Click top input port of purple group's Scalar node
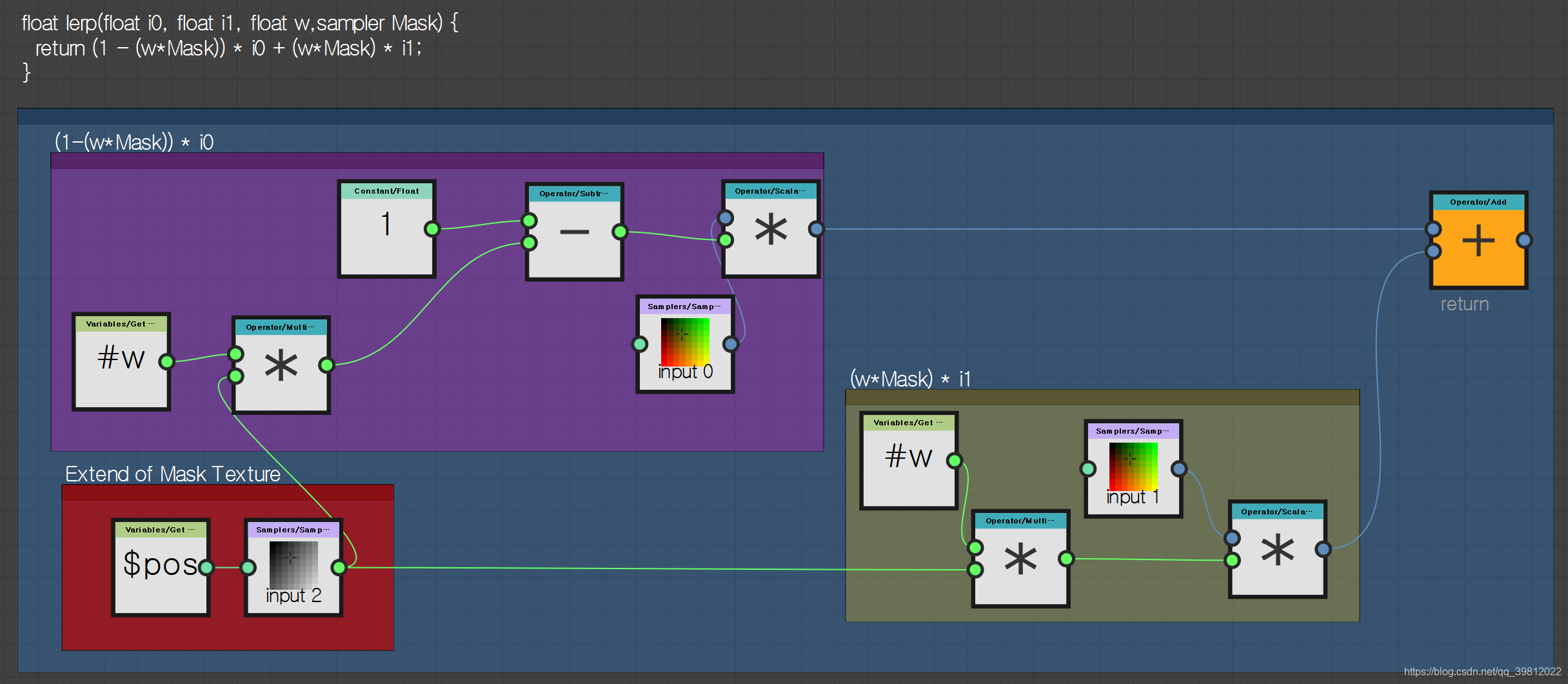The height and width of the screenshot is (684, 1568). 726,218
